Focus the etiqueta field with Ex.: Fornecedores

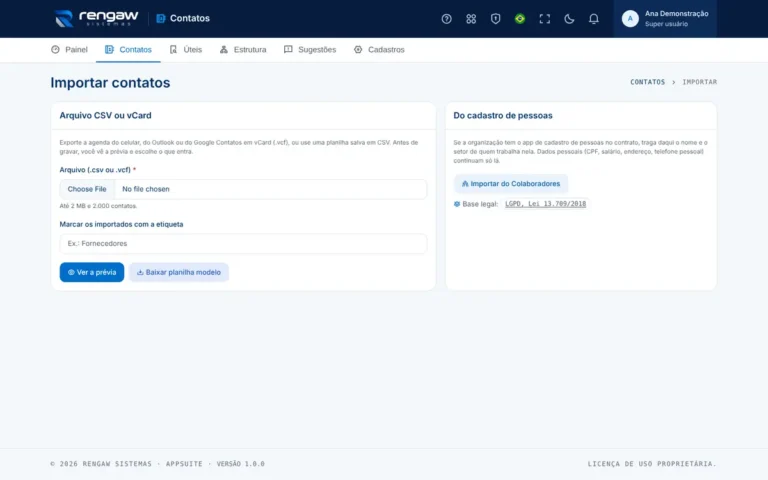point(243,243)
